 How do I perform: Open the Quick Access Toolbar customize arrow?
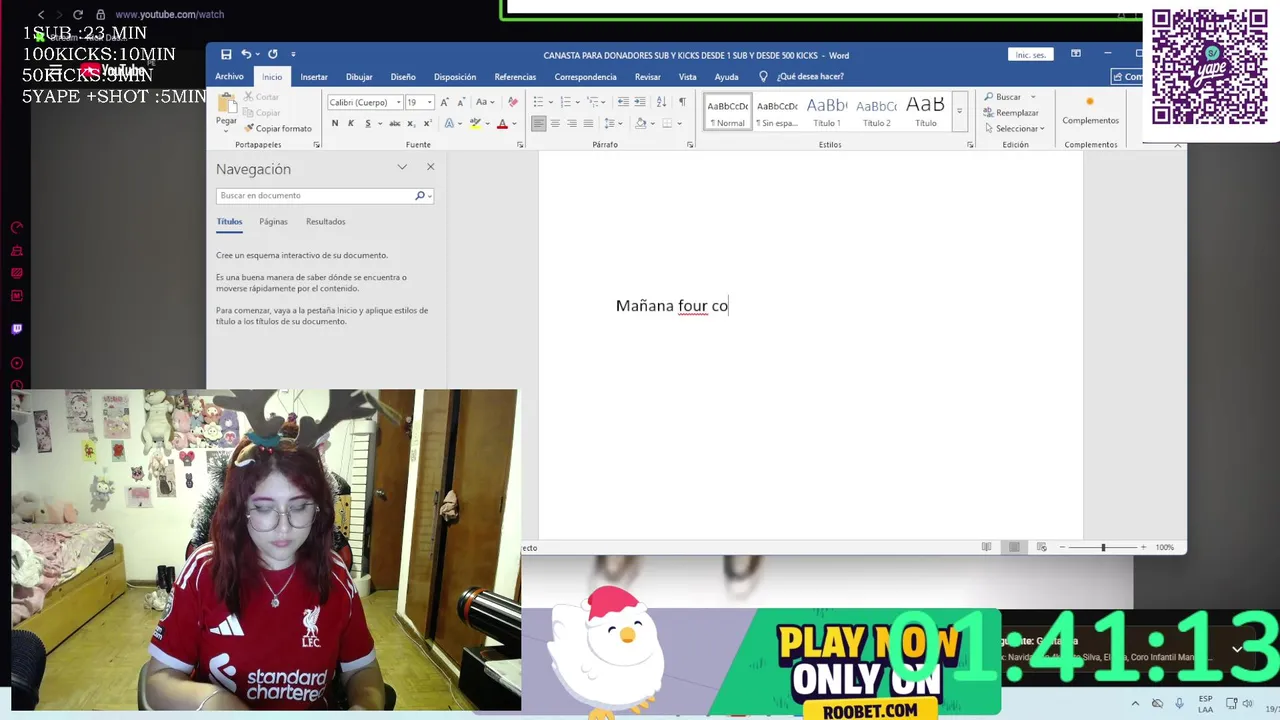click(293, 54)
